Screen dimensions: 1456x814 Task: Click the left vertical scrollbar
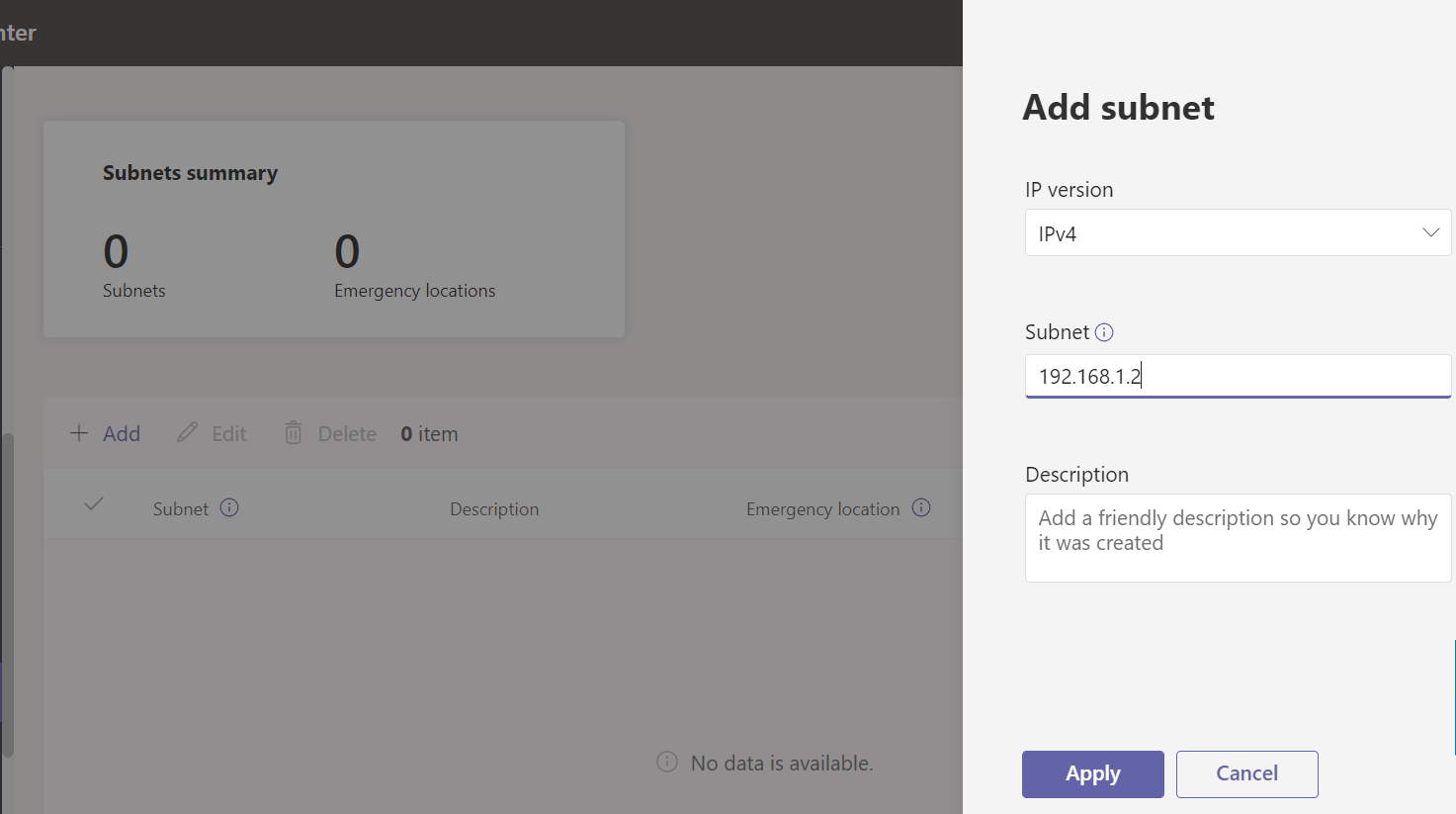[x=8, y=593]
